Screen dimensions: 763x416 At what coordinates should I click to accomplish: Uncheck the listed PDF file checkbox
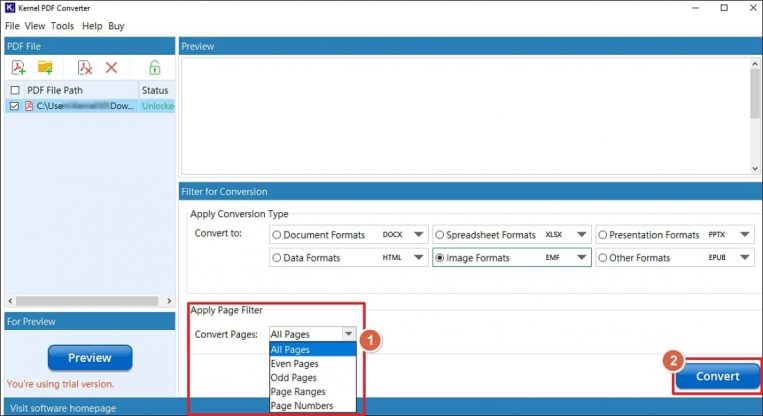[x=15, y=106]
